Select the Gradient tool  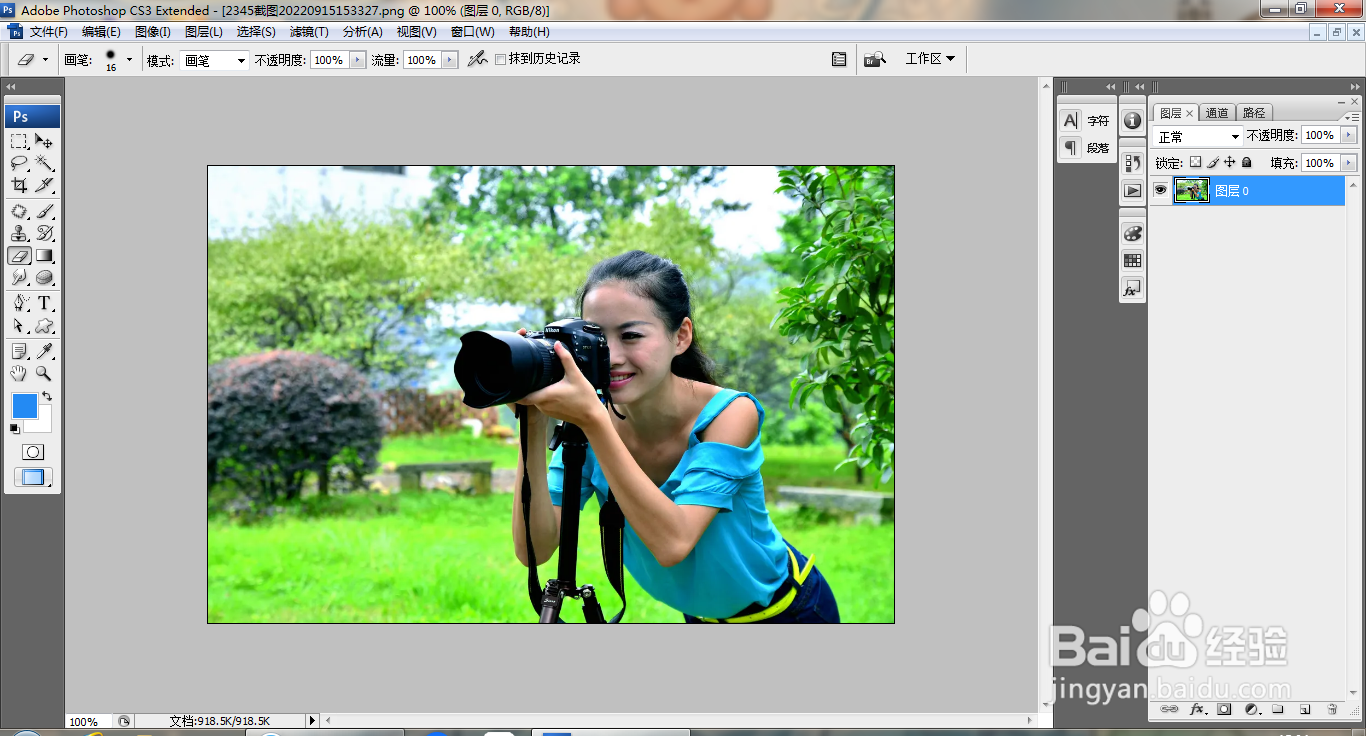pos(45,255)
